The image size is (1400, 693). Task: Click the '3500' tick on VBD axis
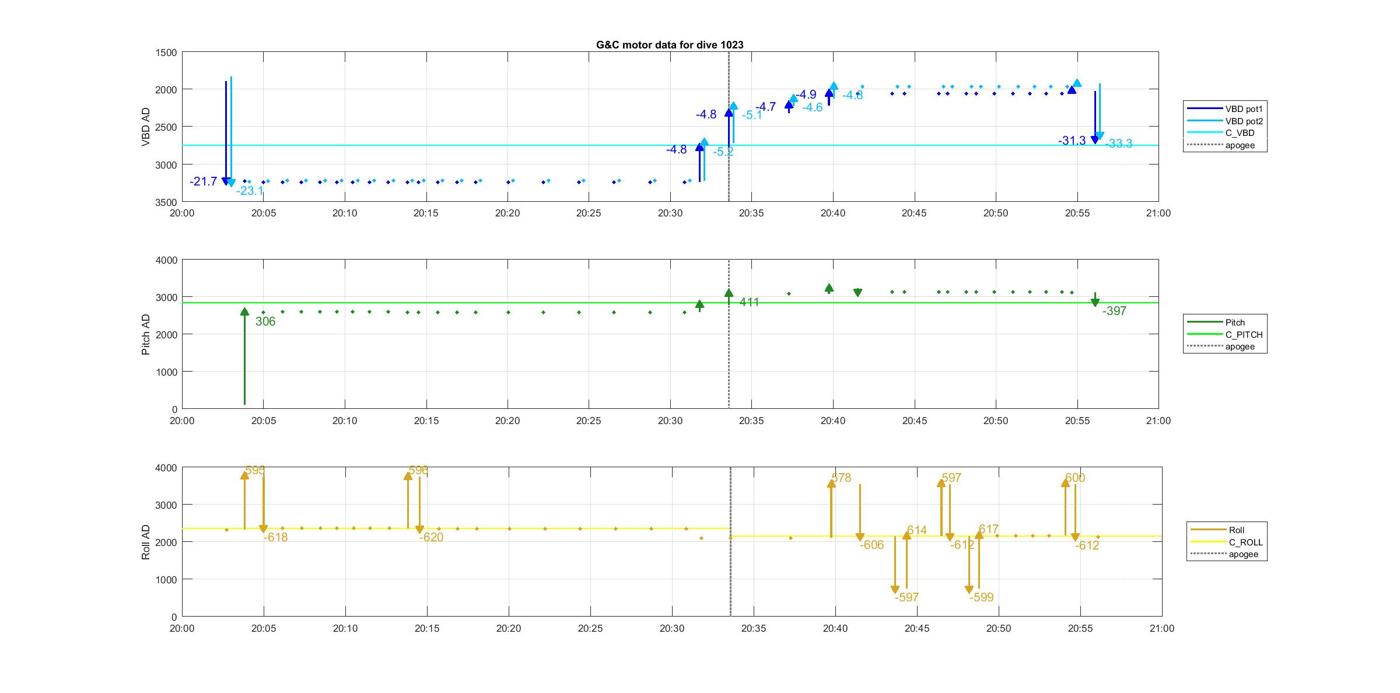(x=166, y=203)
